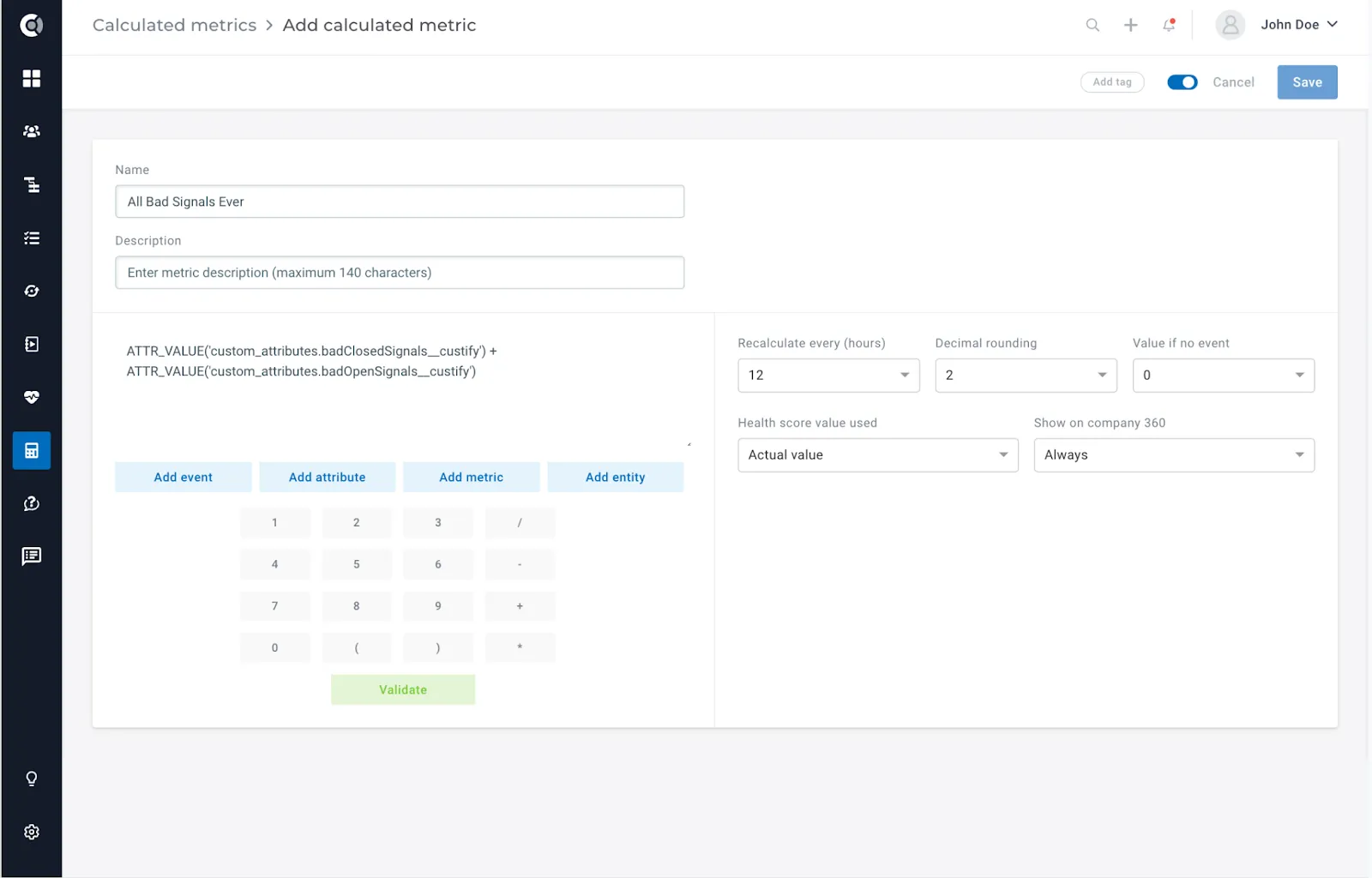This screenshot has height=878, width=1372.
Task: Open Health score value used dropdown
Action: coord(878,455)
